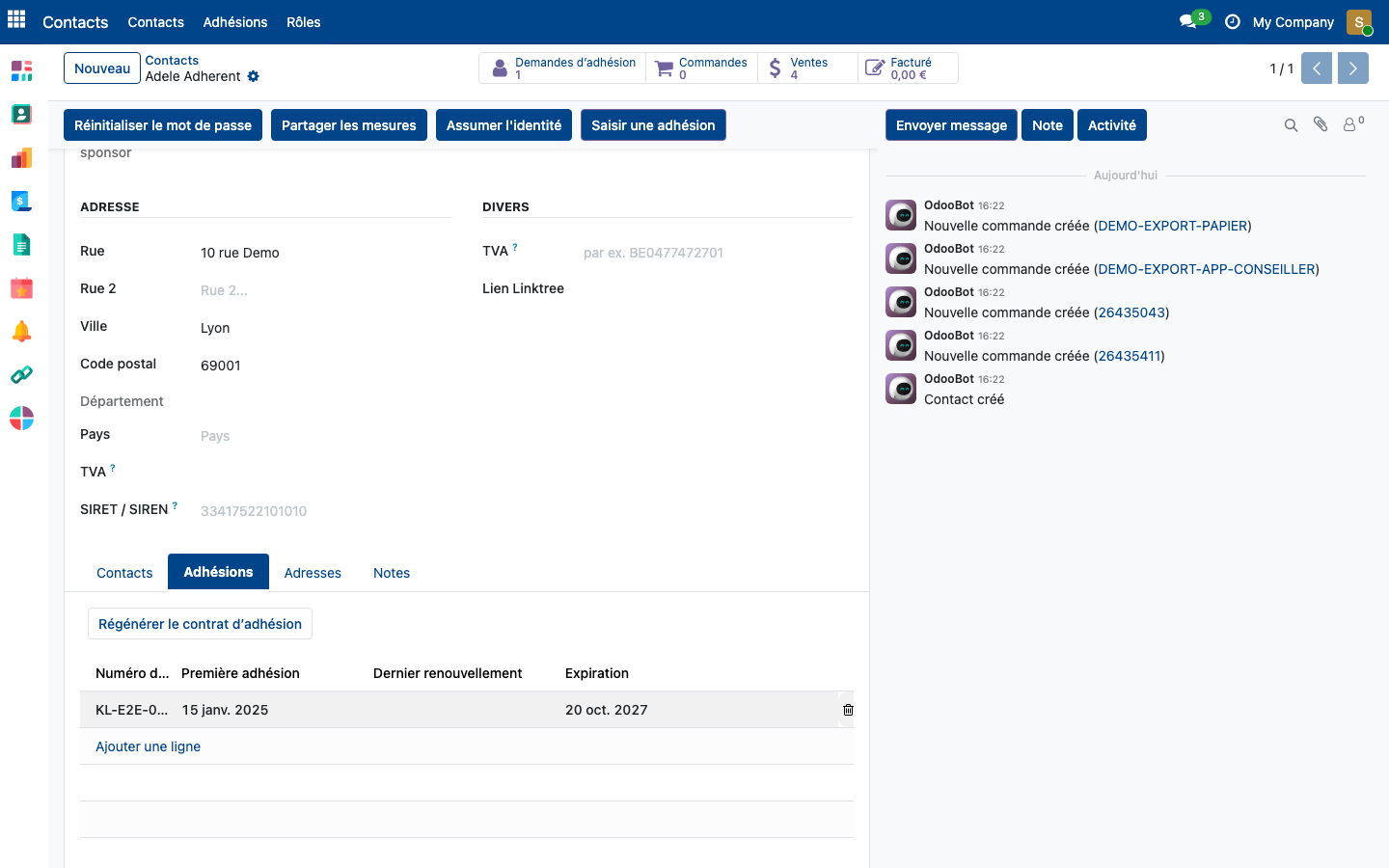Click the gear icon next to Adele Adherent
This screenshot has height=868, width=1389.
[x=254, y=76]
